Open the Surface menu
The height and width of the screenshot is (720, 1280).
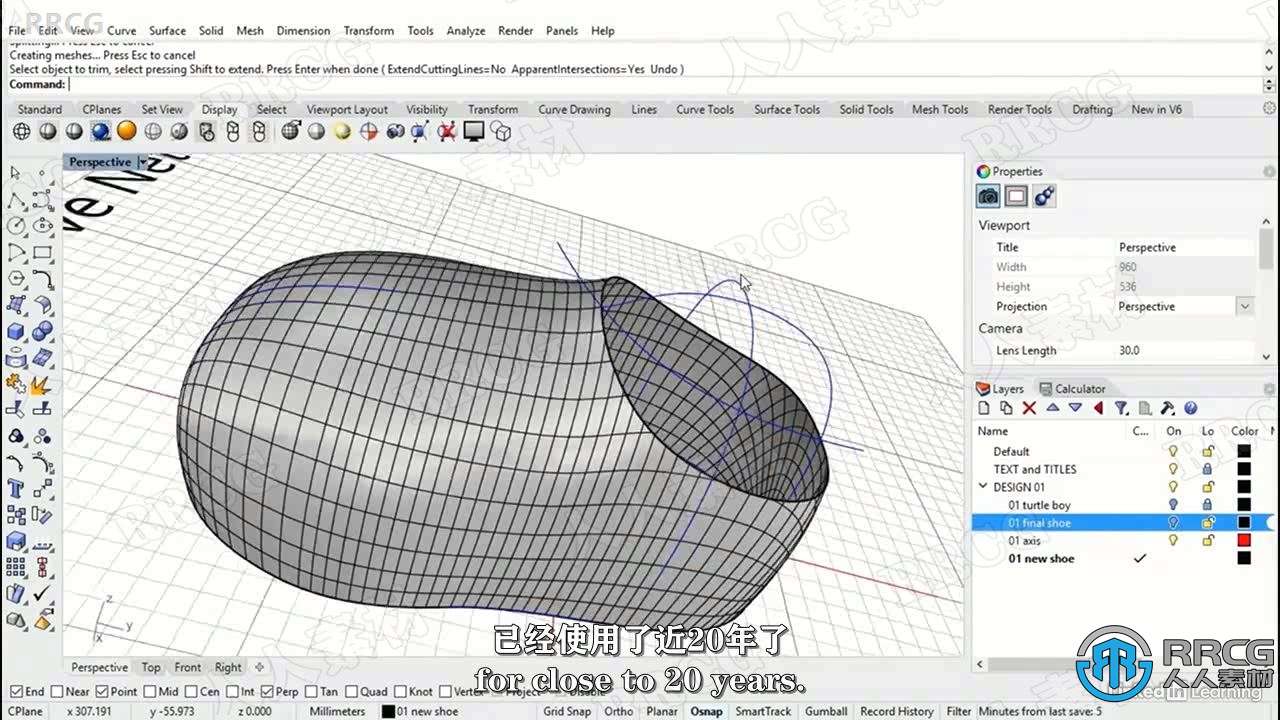(x=168, y=31)
